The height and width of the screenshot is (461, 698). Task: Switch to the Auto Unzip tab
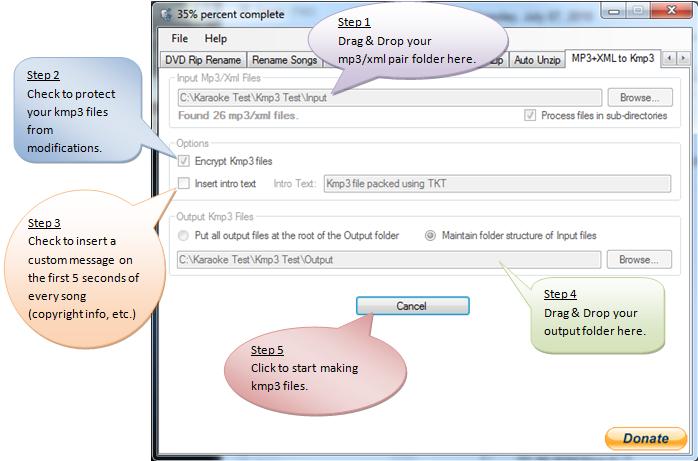pyautogui.click(x=537, y=60)
